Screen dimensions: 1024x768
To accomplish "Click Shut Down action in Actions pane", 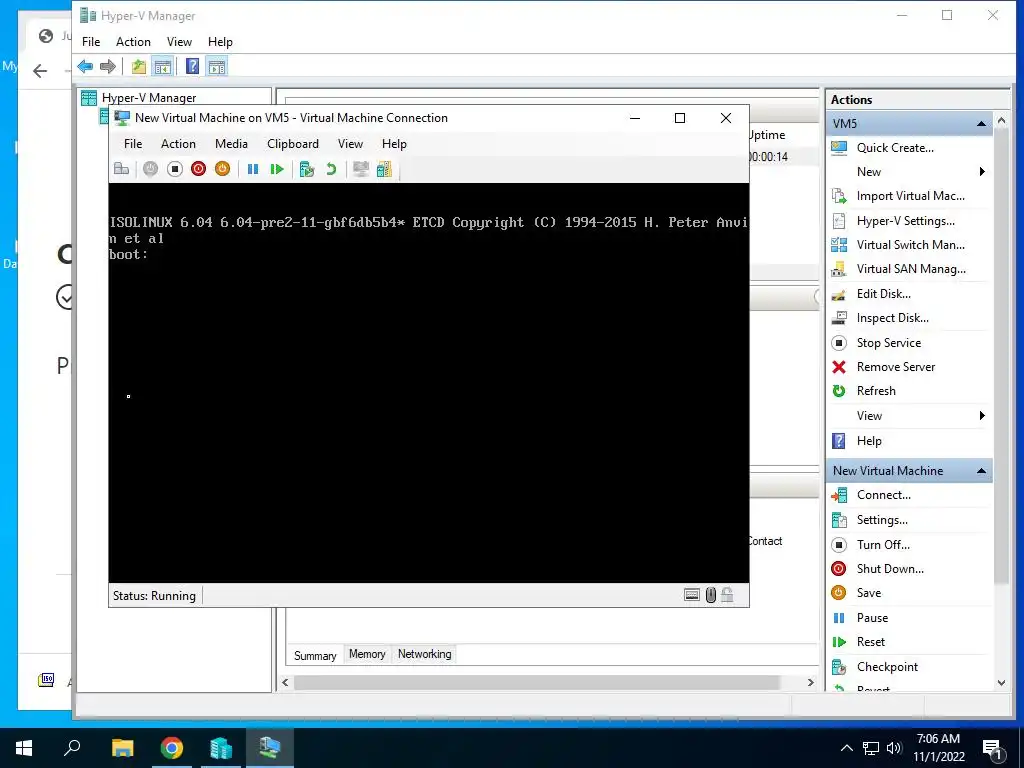I will click(890, 569).
